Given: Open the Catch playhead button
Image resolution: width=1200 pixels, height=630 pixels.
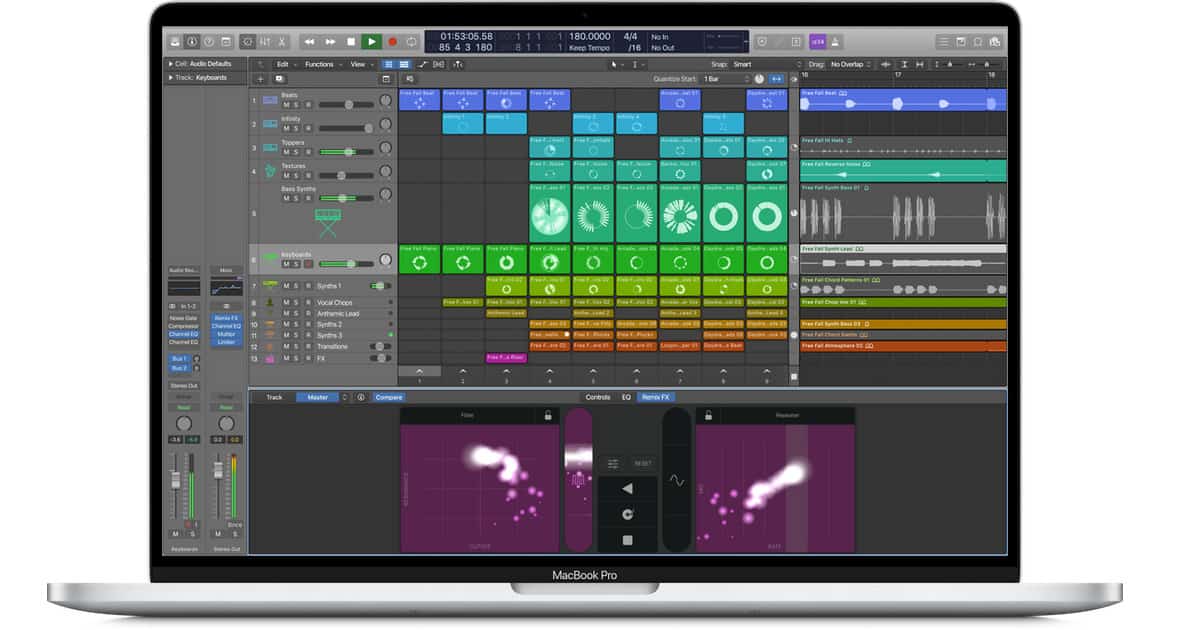Looking at the screenshot, I should point(458,64).
